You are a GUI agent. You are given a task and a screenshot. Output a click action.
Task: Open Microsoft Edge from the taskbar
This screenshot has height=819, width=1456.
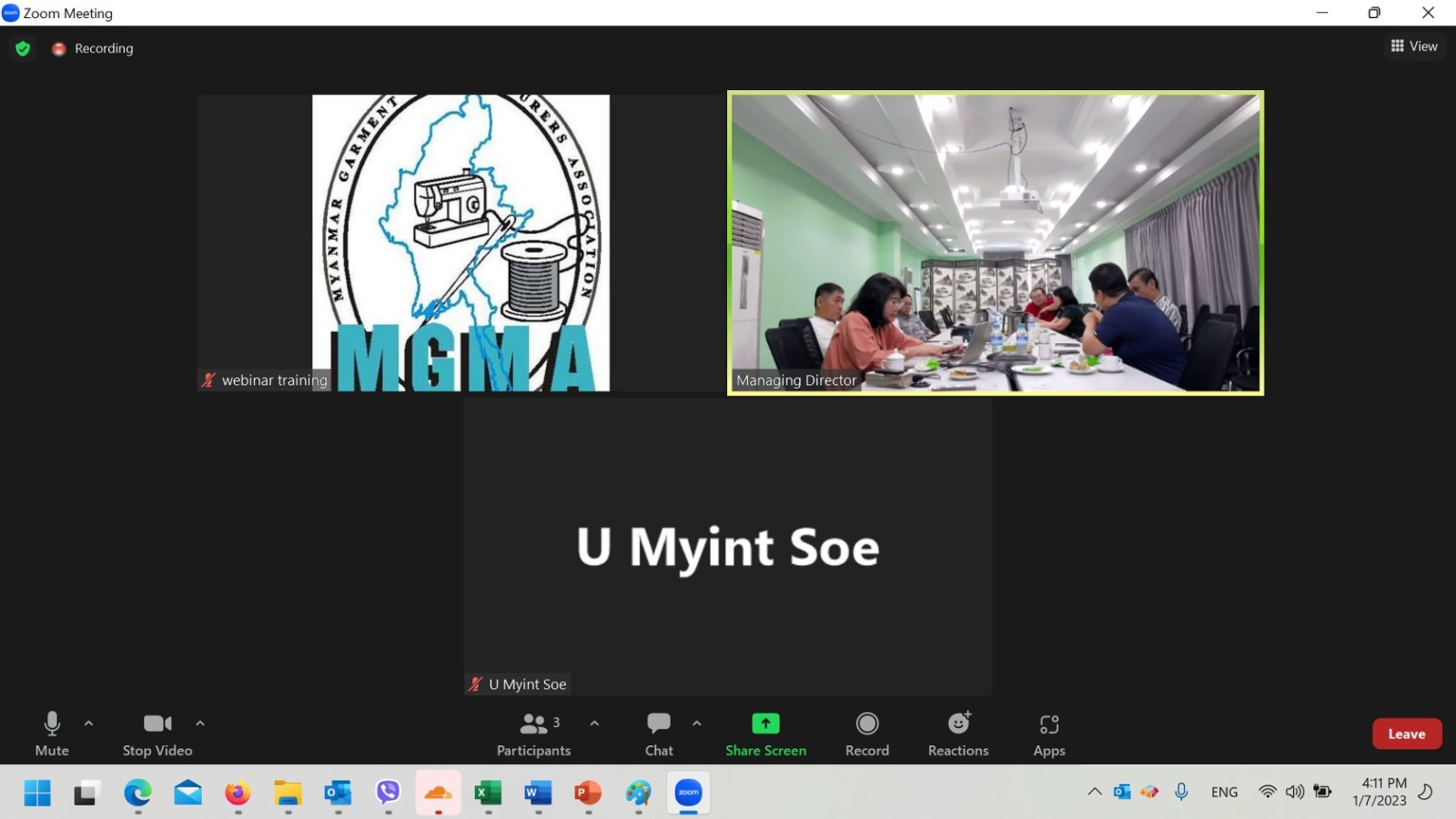point(138,794)
